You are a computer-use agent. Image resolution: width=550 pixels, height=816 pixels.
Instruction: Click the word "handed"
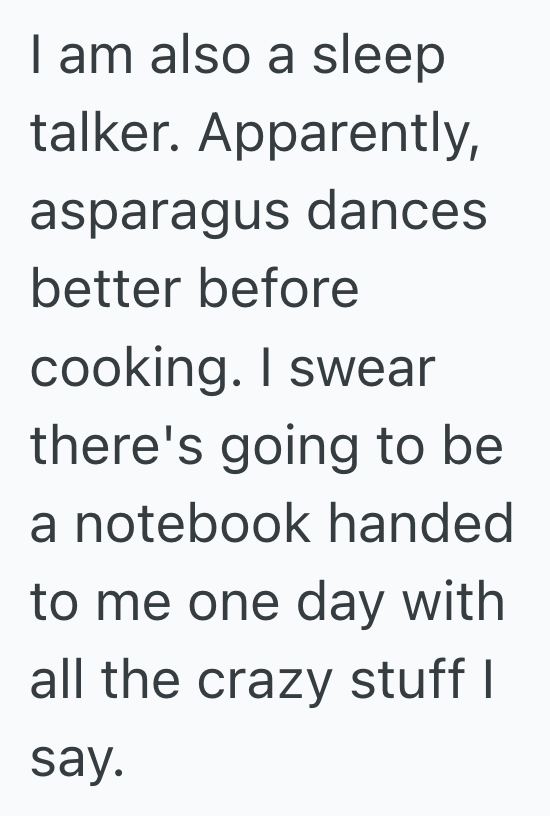pyautogui.click(x=421, y=522)
